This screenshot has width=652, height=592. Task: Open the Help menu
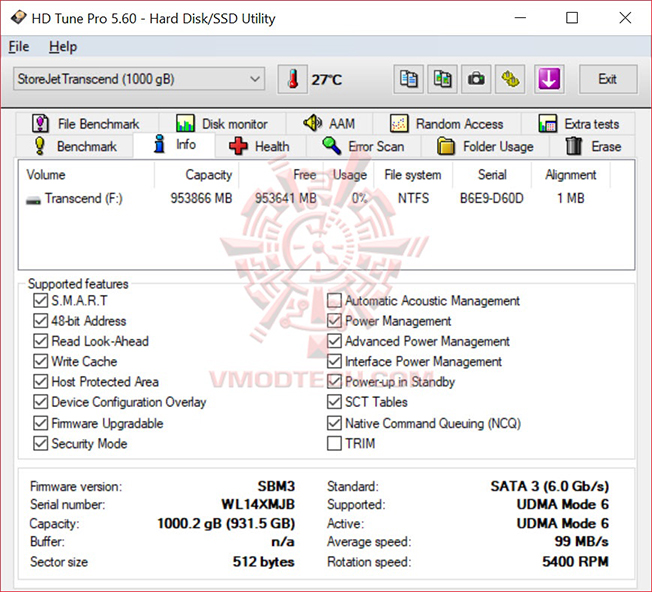coord(63,47)
